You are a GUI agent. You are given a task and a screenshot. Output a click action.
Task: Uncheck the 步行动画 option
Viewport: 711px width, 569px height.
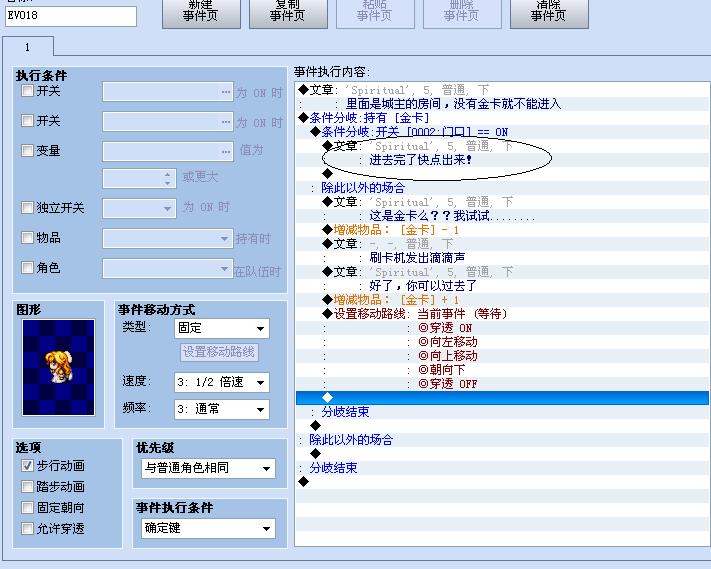(x=28, y=466)
